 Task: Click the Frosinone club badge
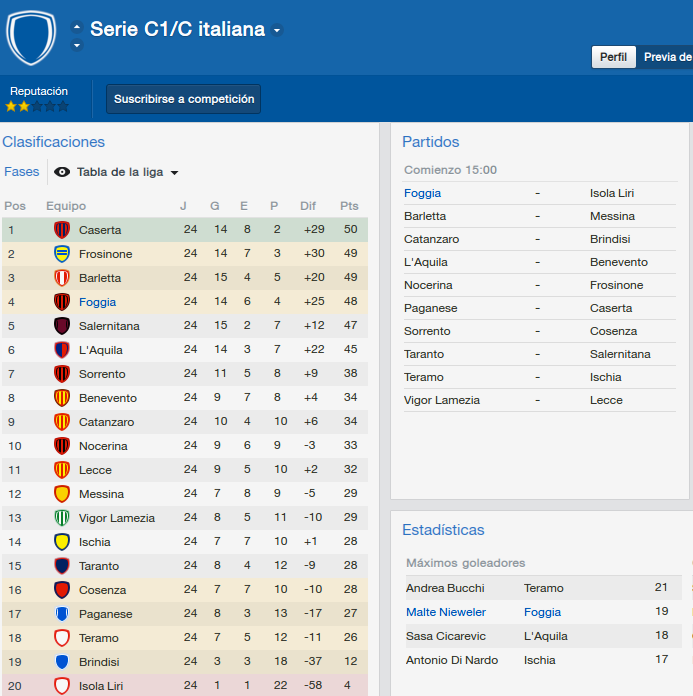(x=62, y=254)
